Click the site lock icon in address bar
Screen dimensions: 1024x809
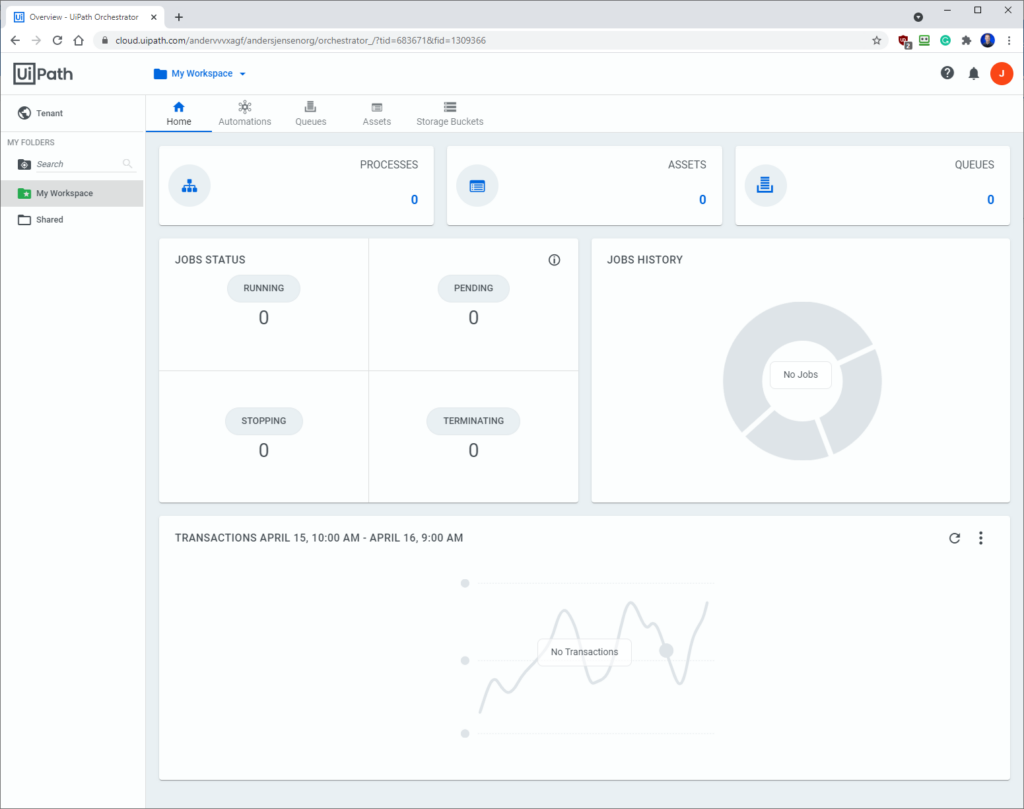pos(104,40)
